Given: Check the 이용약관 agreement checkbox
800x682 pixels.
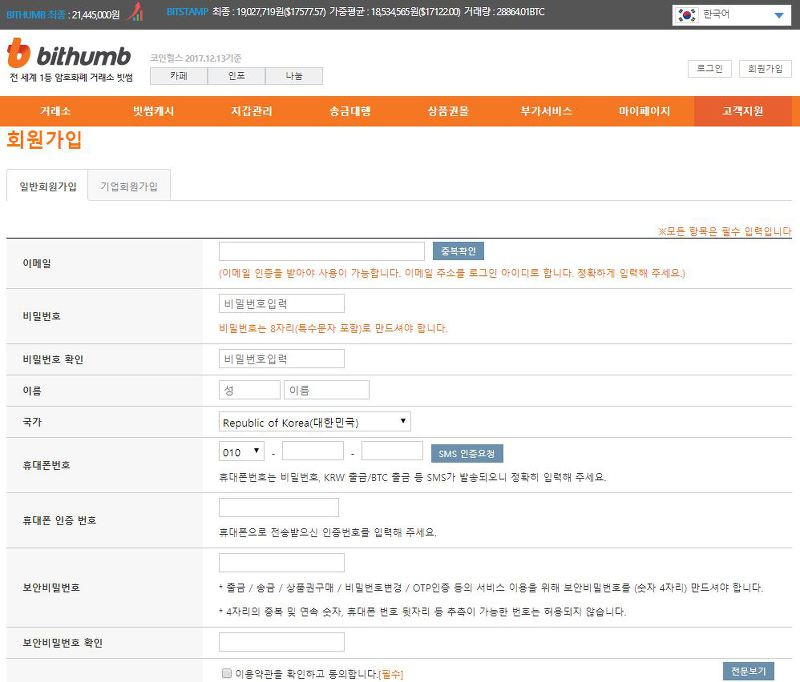Looking at the screenshot, I should pos(227,673).
